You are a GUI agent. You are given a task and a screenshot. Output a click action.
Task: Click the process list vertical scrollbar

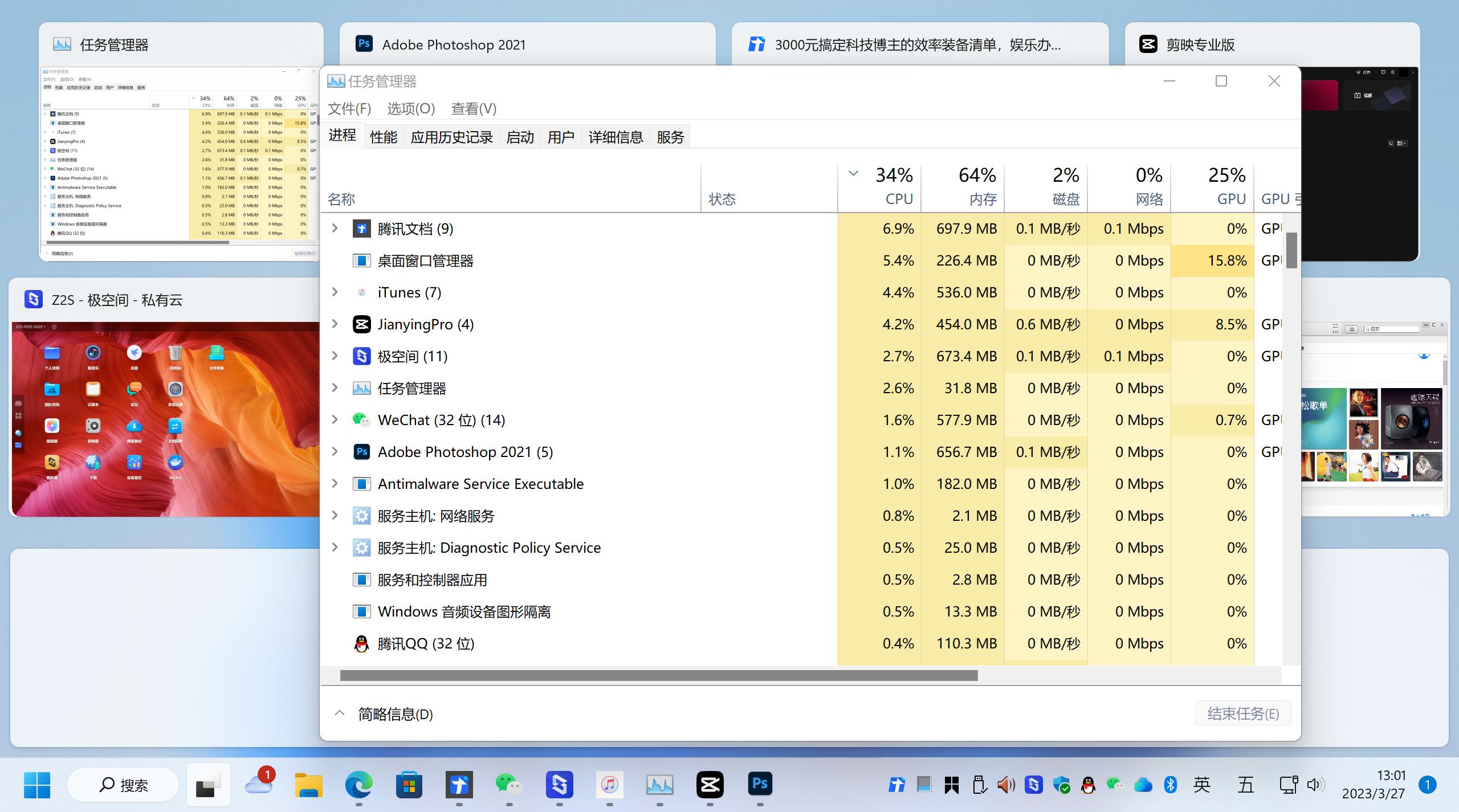coord(1291,251)
